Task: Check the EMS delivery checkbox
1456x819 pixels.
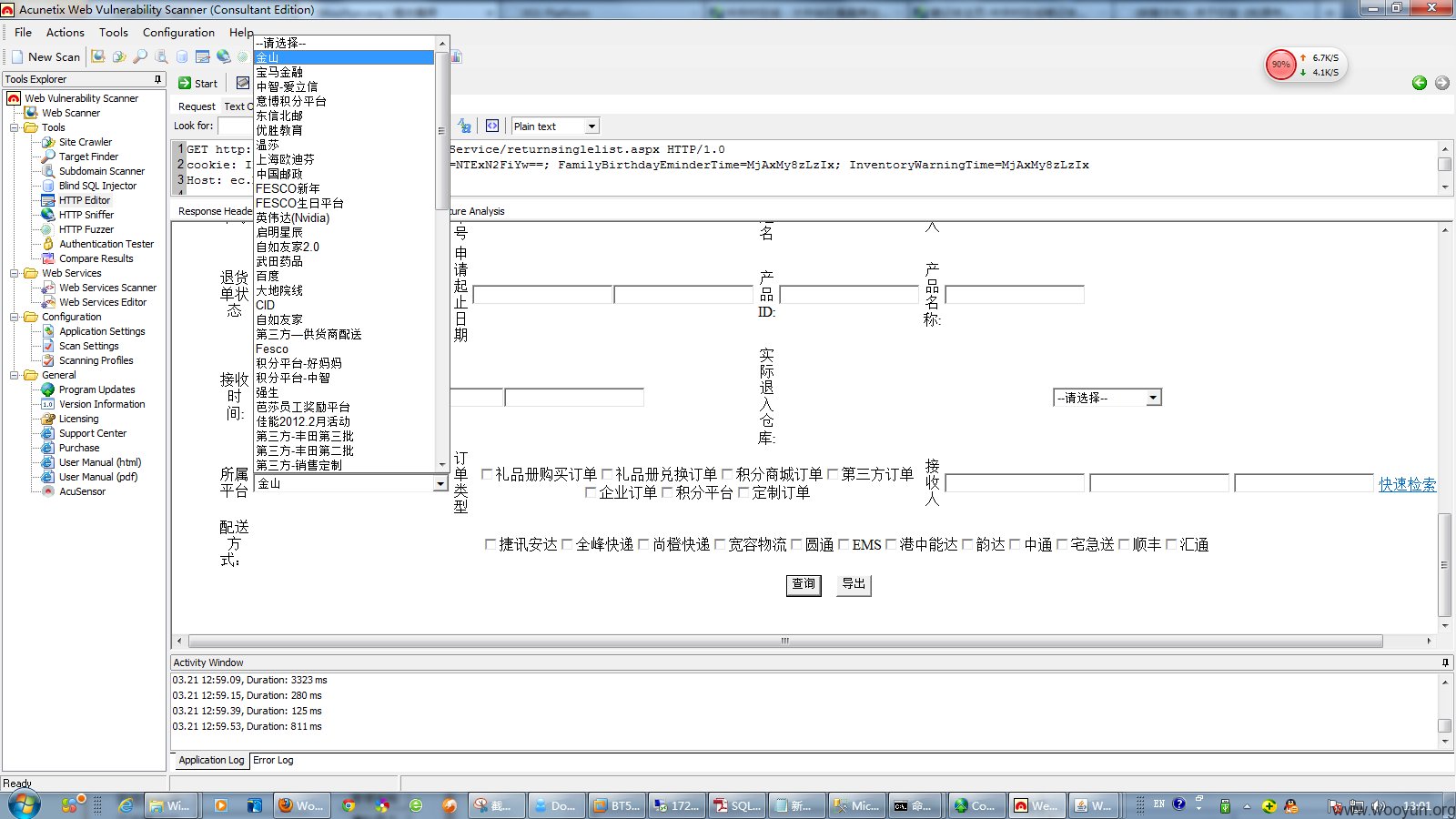Action: click(844, 544)
